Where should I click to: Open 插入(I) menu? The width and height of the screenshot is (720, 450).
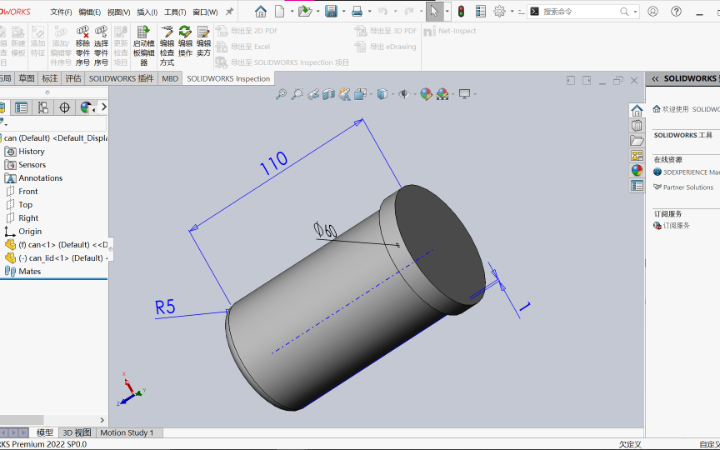point(147,12)
